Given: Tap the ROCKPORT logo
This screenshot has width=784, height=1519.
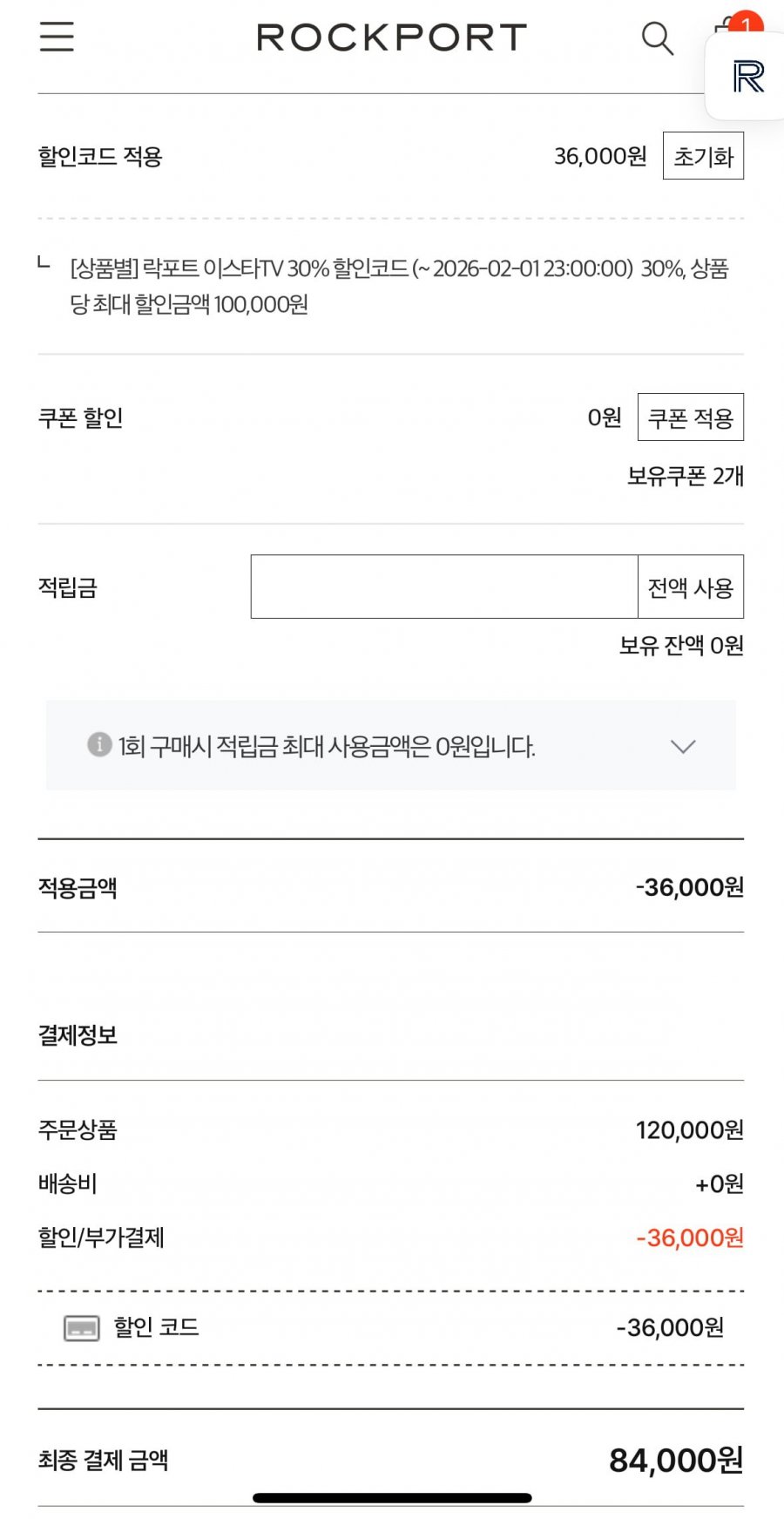Looking at the screenshot, I should point(392,37).
